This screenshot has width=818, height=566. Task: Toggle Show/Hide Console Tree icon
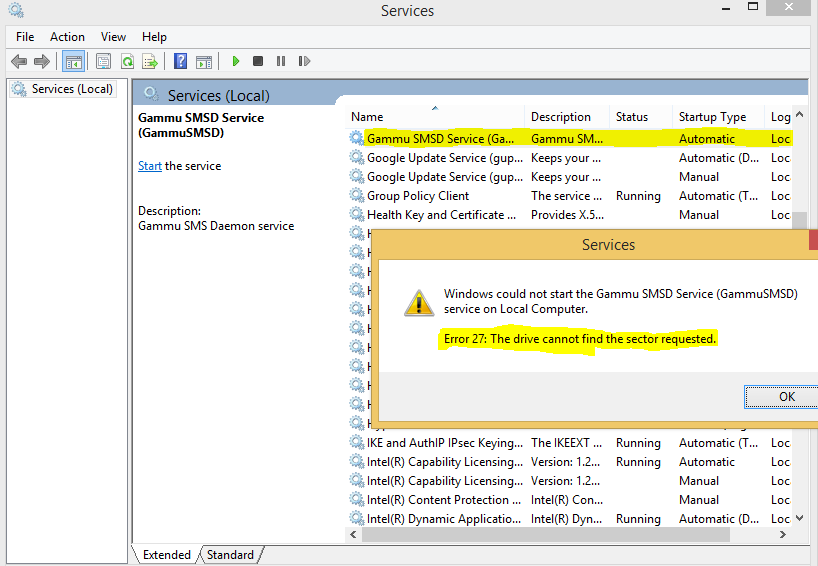73,62
